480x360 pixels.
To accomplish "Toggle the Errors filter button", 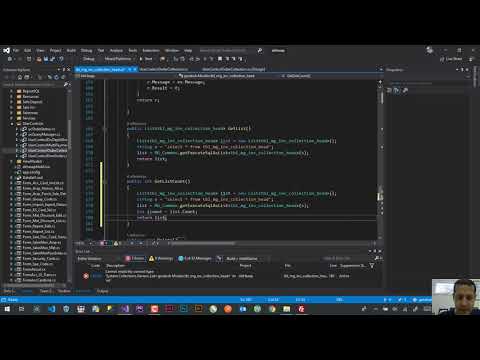I will [135, 259].
